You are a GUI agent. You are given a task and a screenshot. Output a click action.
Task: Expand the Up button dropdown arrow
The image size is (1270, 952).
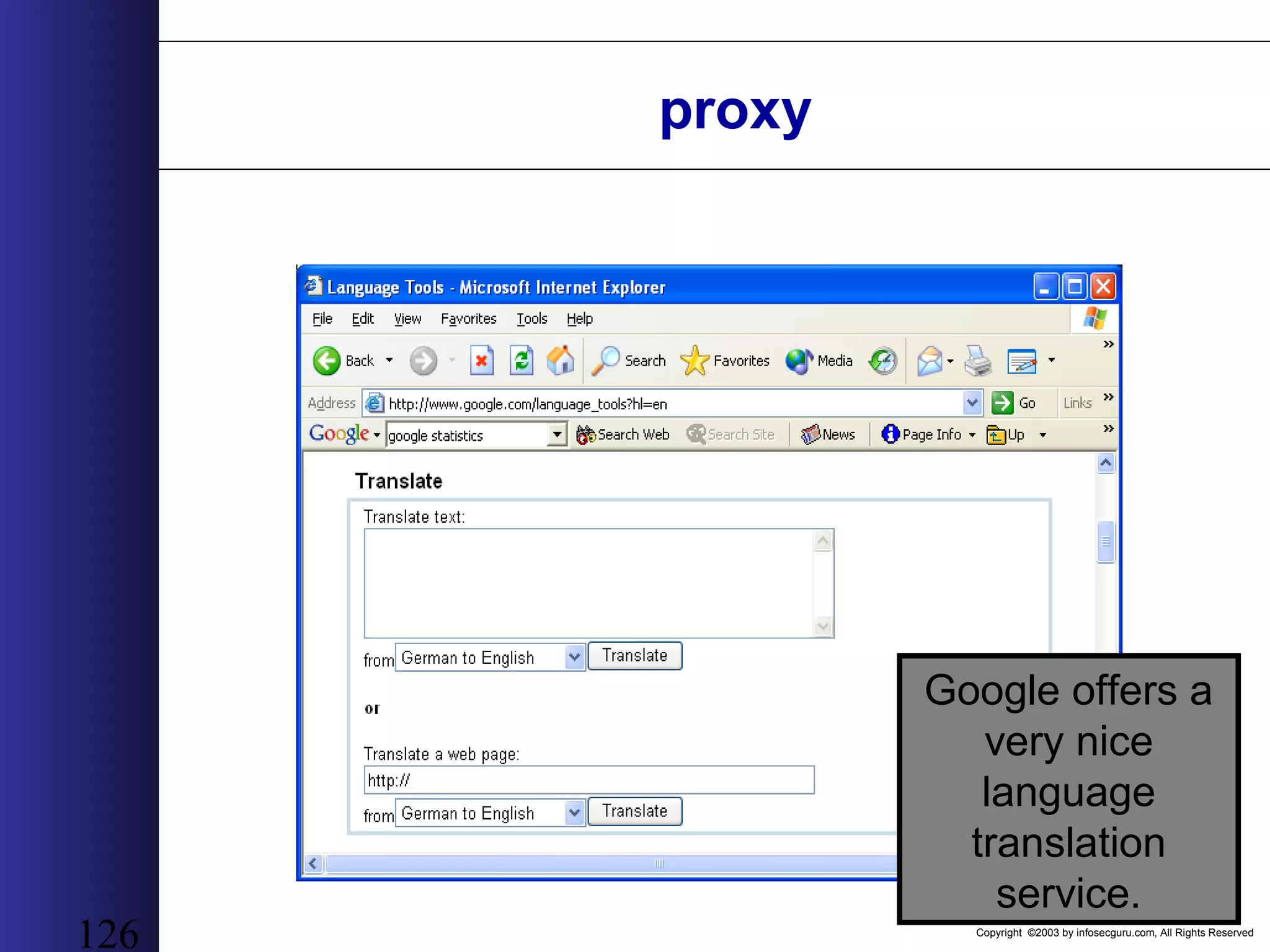click(x=1042, y=435)
